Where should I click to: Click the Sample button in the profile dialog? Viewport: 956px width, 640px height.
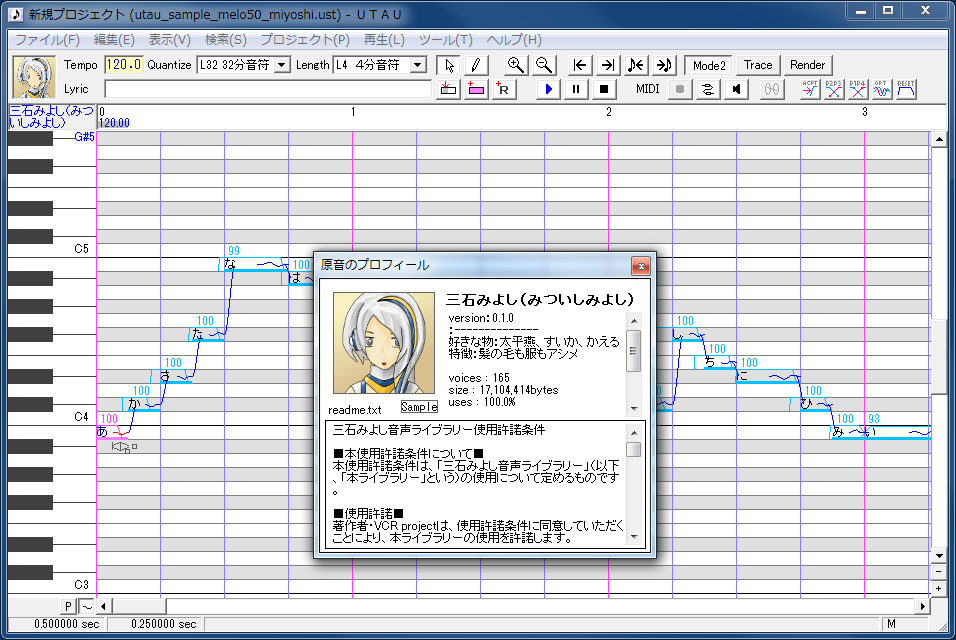[x=419, y=407]
